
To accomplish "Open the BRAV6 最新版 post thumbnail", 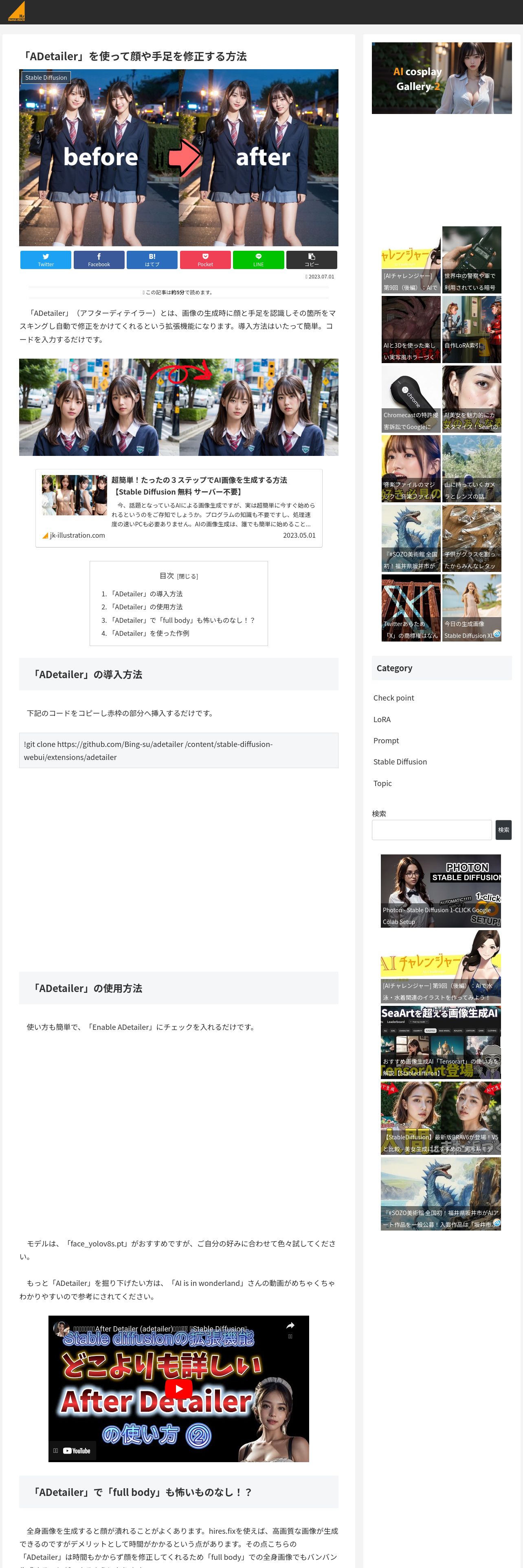I will coord(441,1118).
